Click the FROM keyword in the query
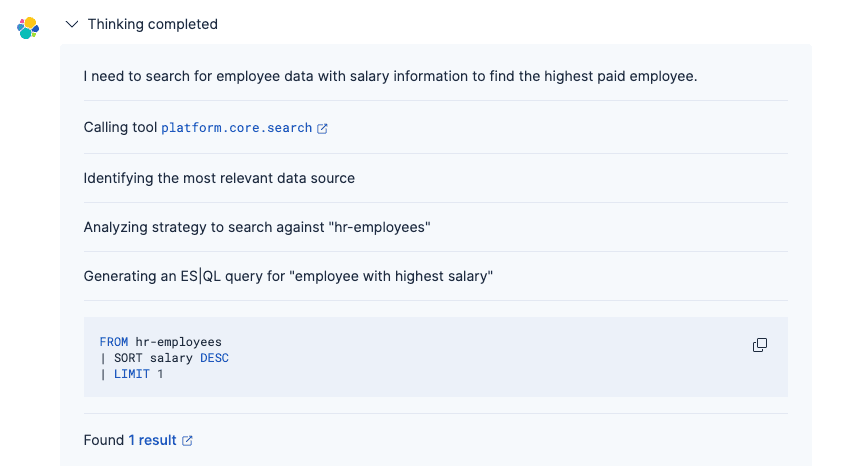Viewport: 844px width, 466px height. (114, 342)
